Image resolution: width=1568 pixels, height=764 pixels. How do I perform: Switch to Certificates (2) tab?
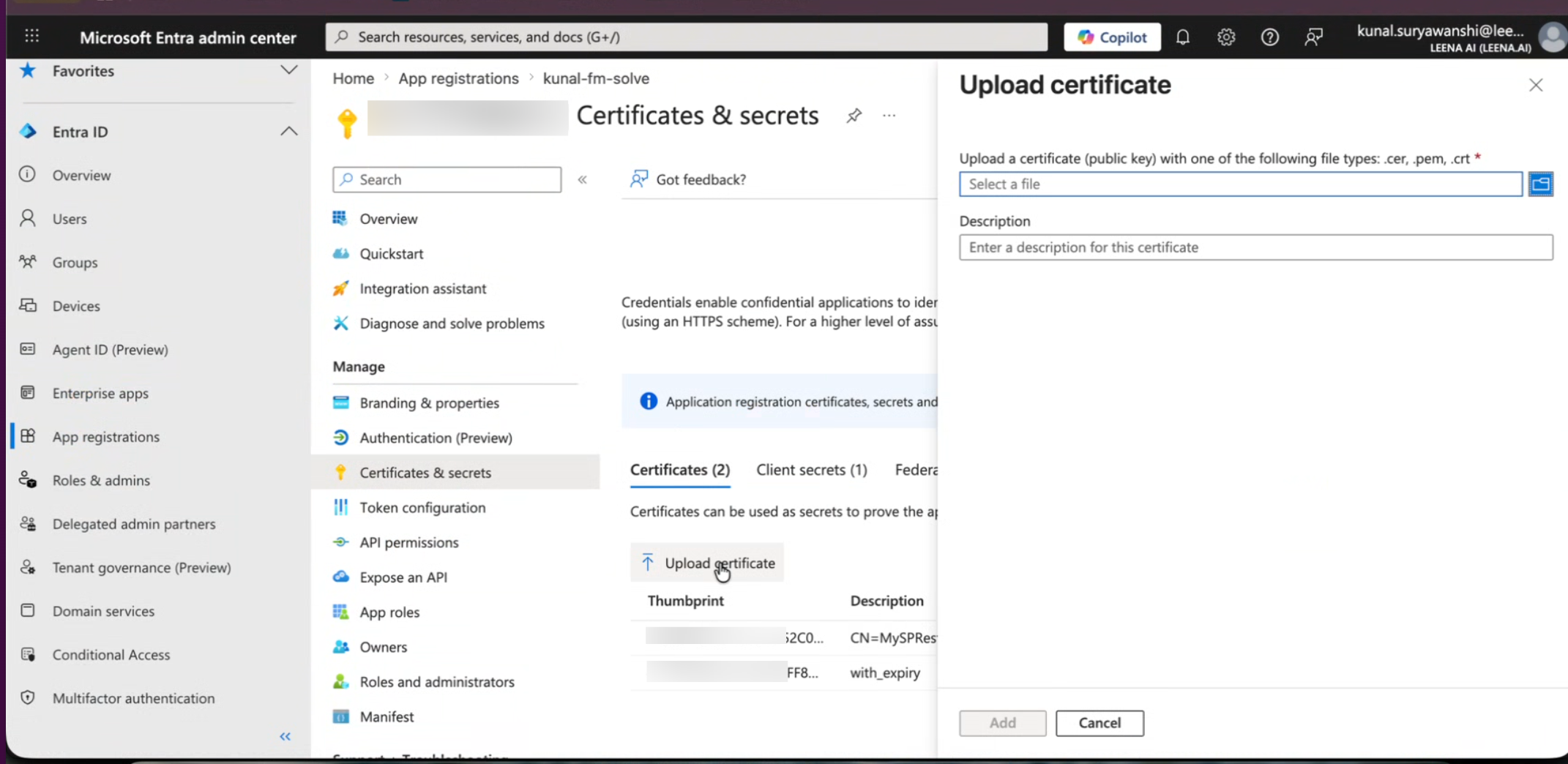680,470
